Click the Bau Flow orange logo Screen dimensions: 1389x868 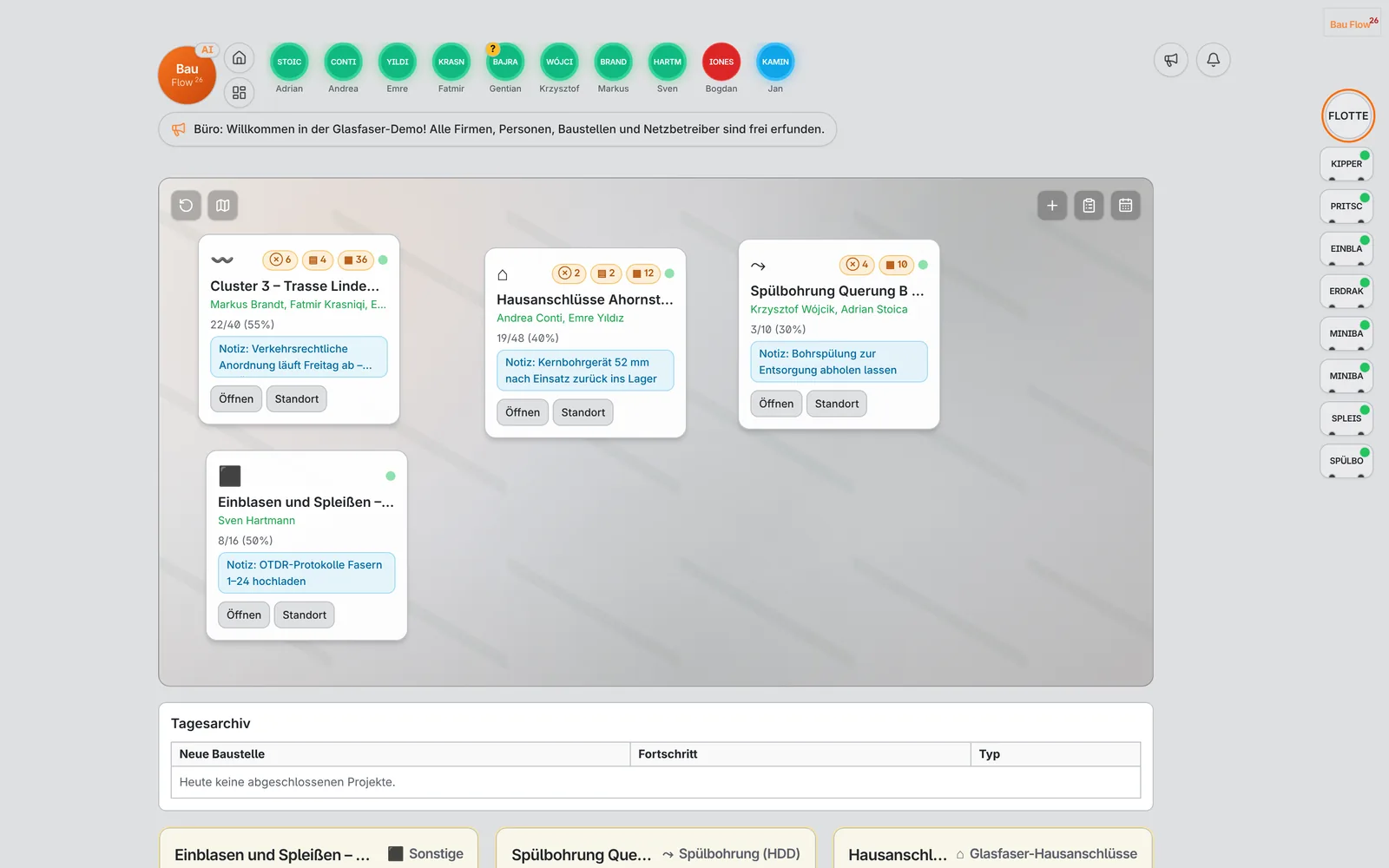click(x=187, y=76)
